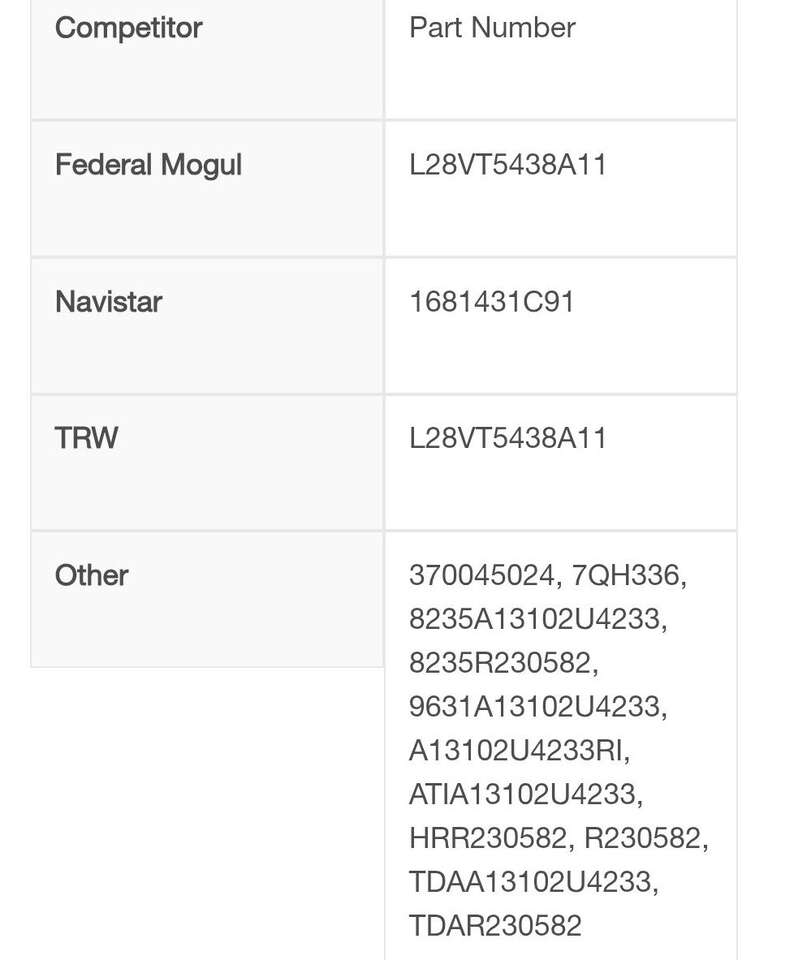Click the 8235R230582 part number
The width and height of the screenshot is (794, 960).
tap(501, 663)
